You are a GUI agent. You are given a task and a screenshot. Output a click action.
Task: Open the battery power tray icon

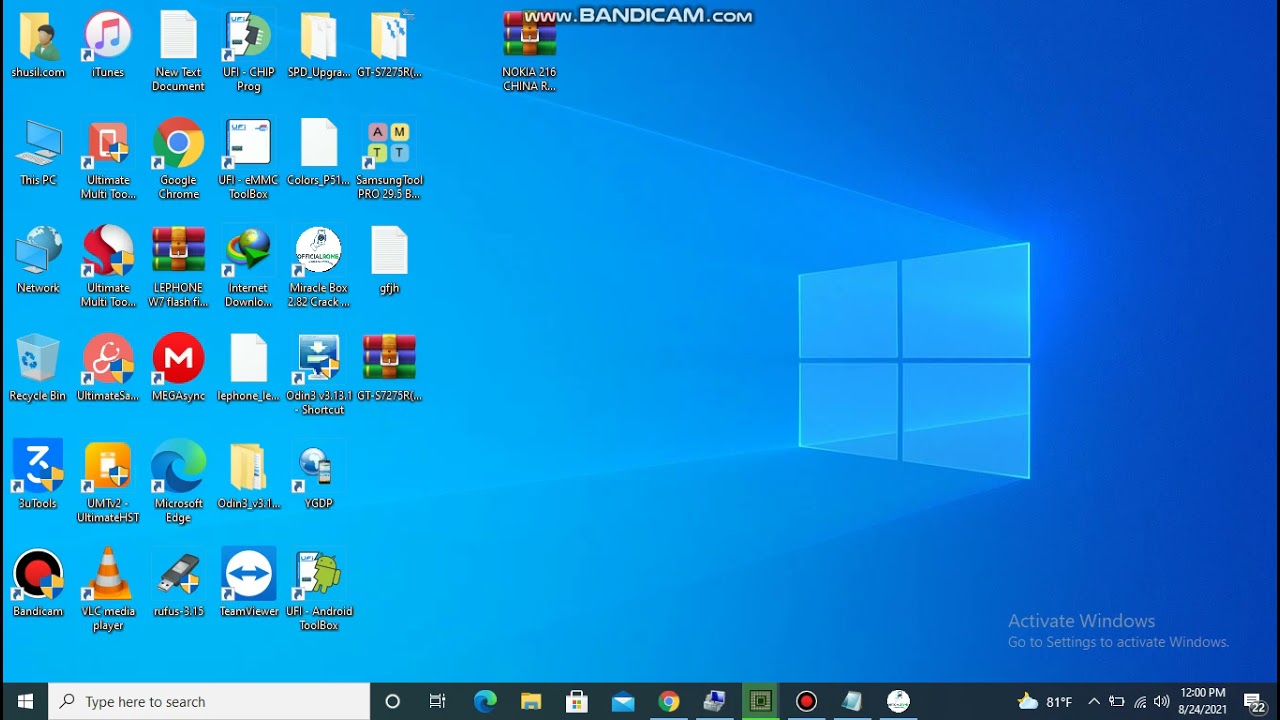[x=1117, y=701]
